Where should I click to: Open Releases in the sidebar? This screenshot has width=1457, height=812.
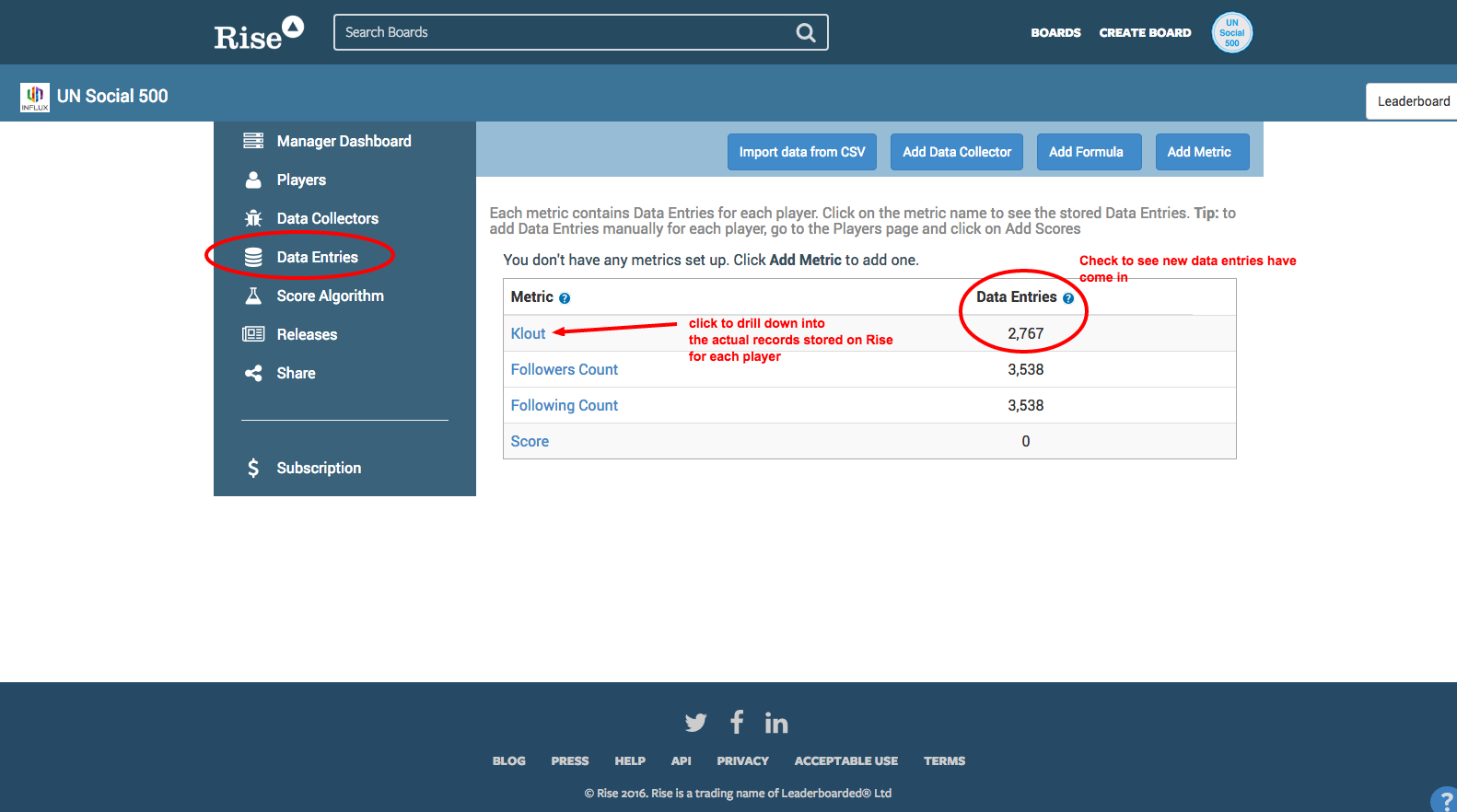pyautogui.click(x=307, y=334)
